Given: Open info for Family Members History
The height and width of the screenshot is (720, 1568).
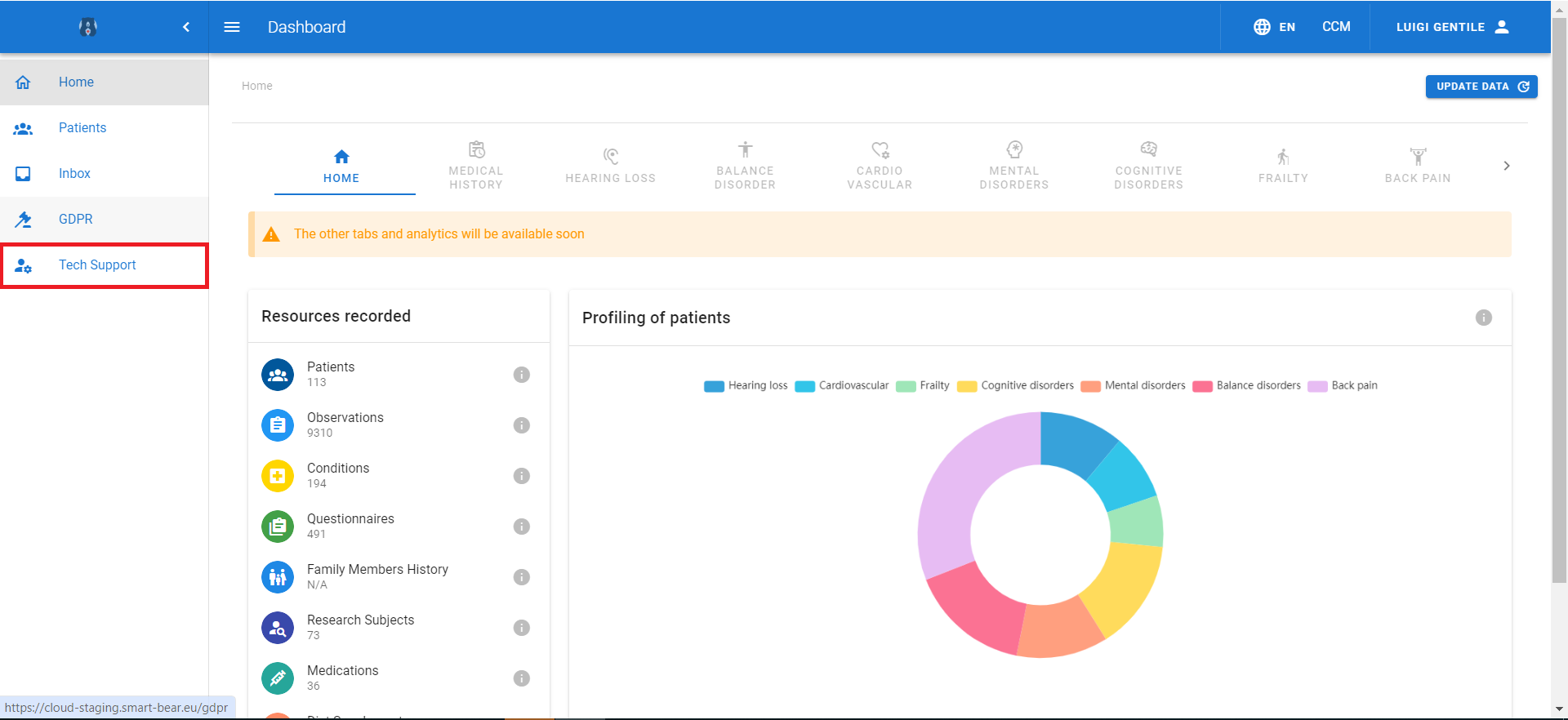Looking at the screenshot, I should (x=522, y=577).
